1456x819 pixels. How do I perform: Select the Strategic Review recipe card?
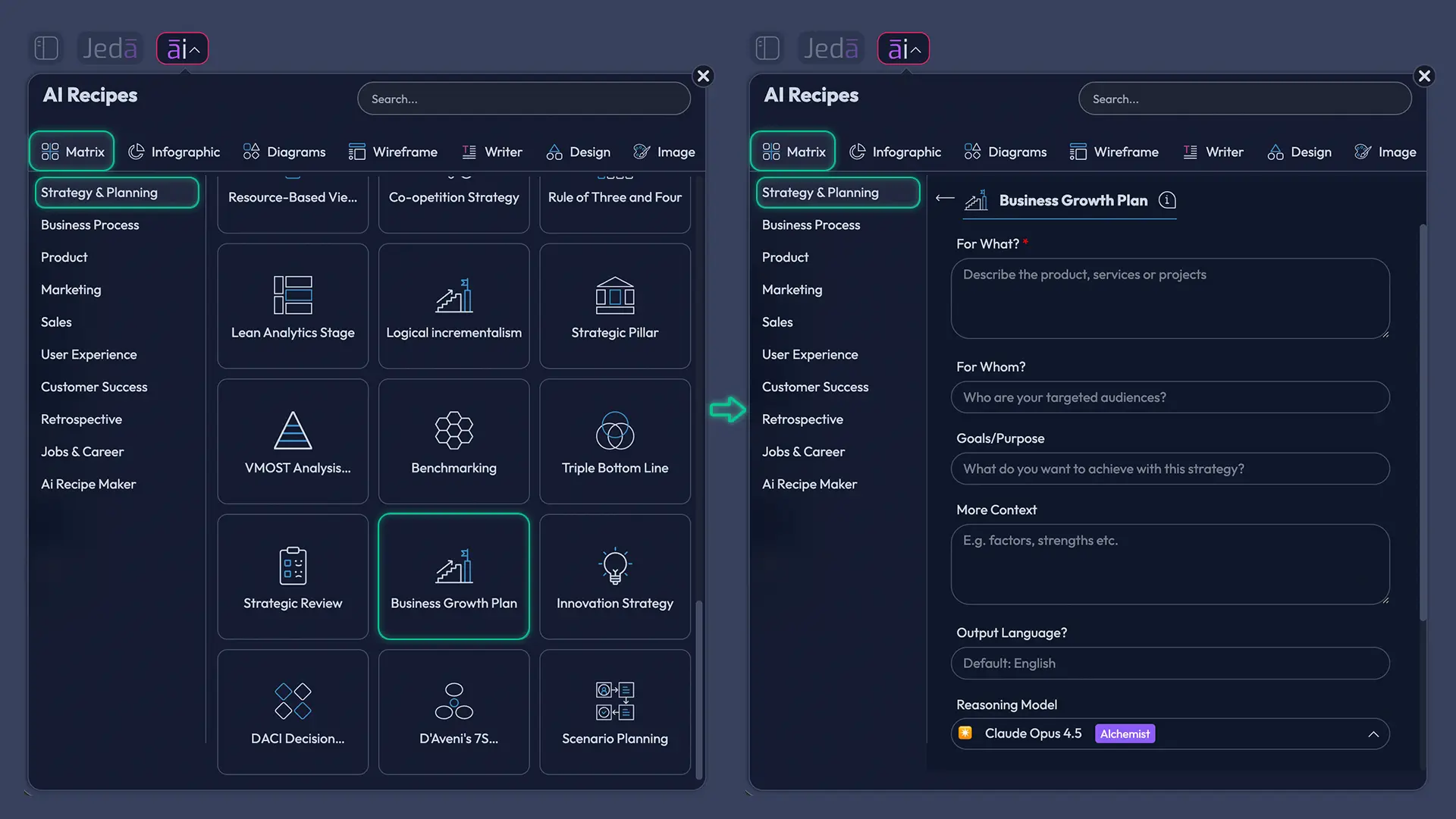[x=293, y=577]
